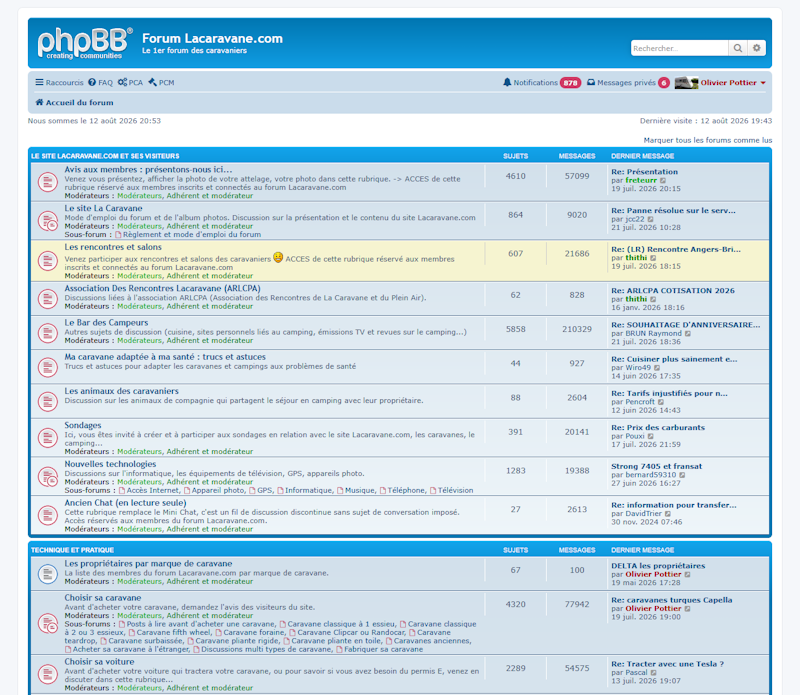
Task: Click Forum Lacaravane.com site title
Action: (212, 38)
